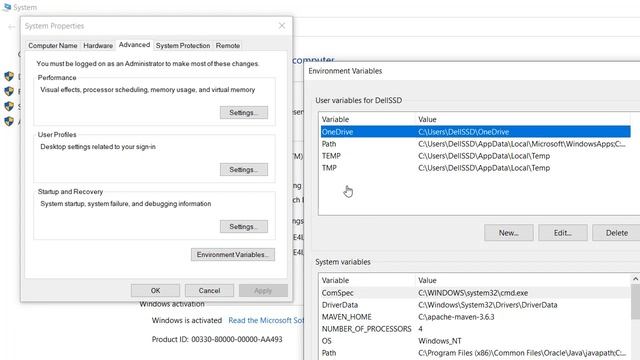Image resolution: width=640 pixels, height=360 pixels.
Task: Select the system Path variable row
Action: (476, 353)
